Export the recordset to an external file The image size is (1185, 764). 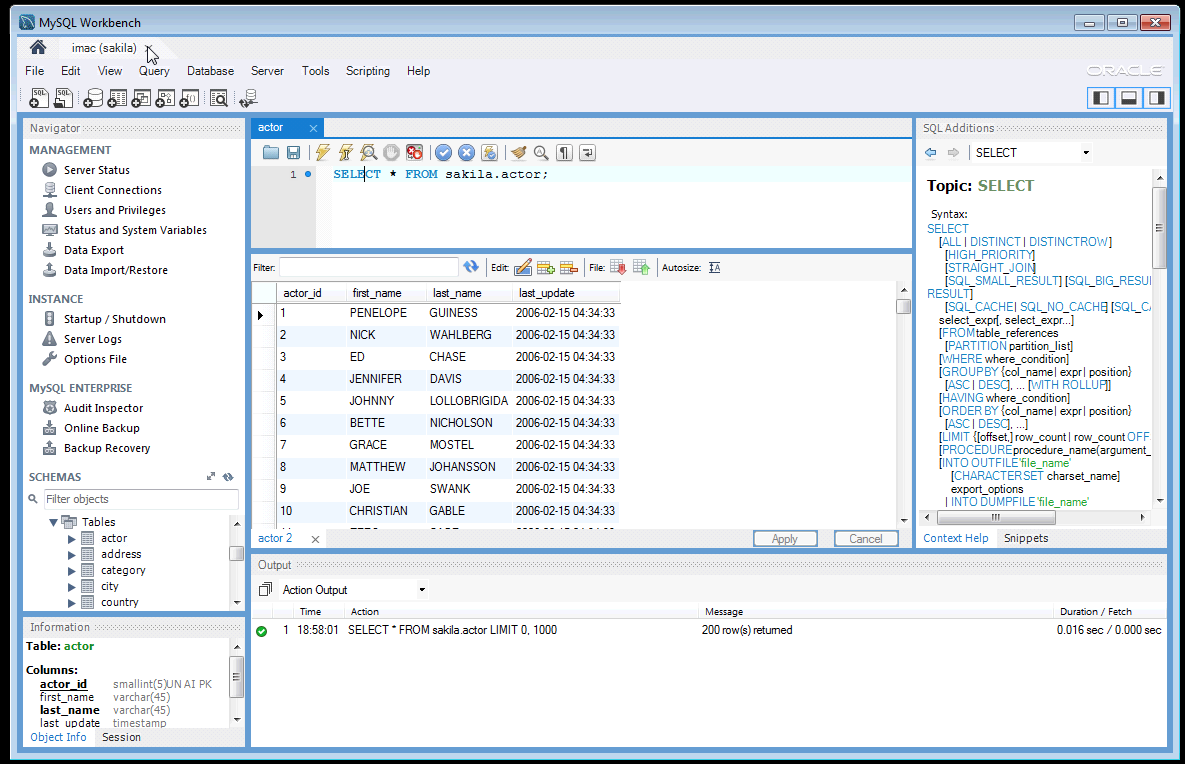618,268
